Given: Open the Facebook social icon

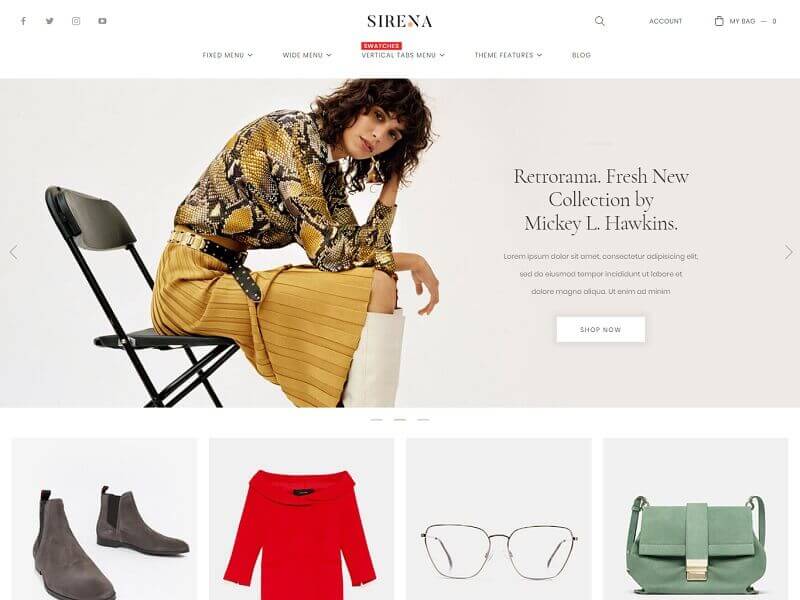Looking at the screenshot, I should 23,21.
